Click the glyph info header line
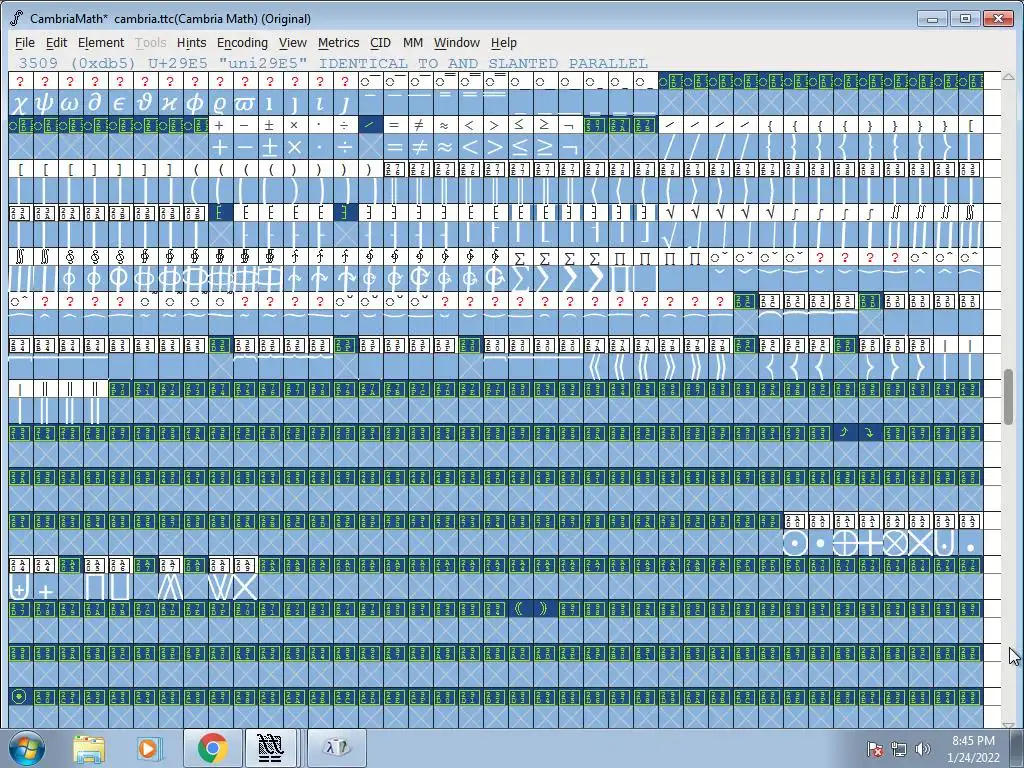This screenshot has width=1024, height=768. pyautogui.click(x=333, y=63)
